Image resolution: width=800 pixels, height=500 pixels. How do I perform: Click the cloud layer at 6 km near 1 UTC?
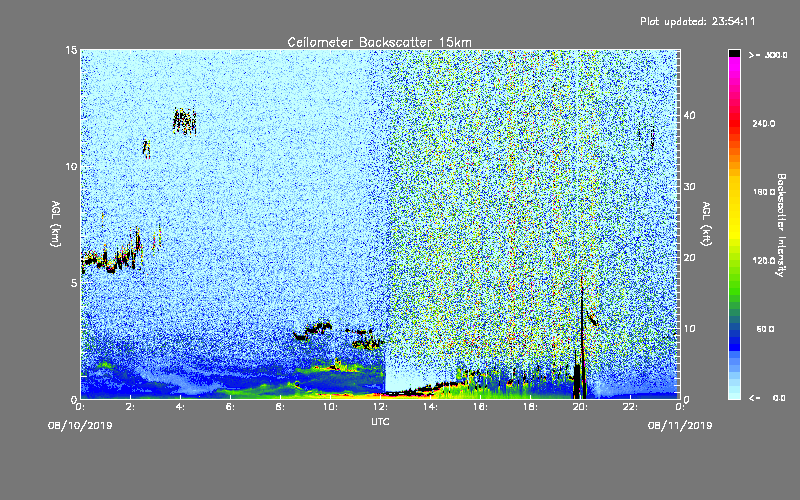coord(110,258)
